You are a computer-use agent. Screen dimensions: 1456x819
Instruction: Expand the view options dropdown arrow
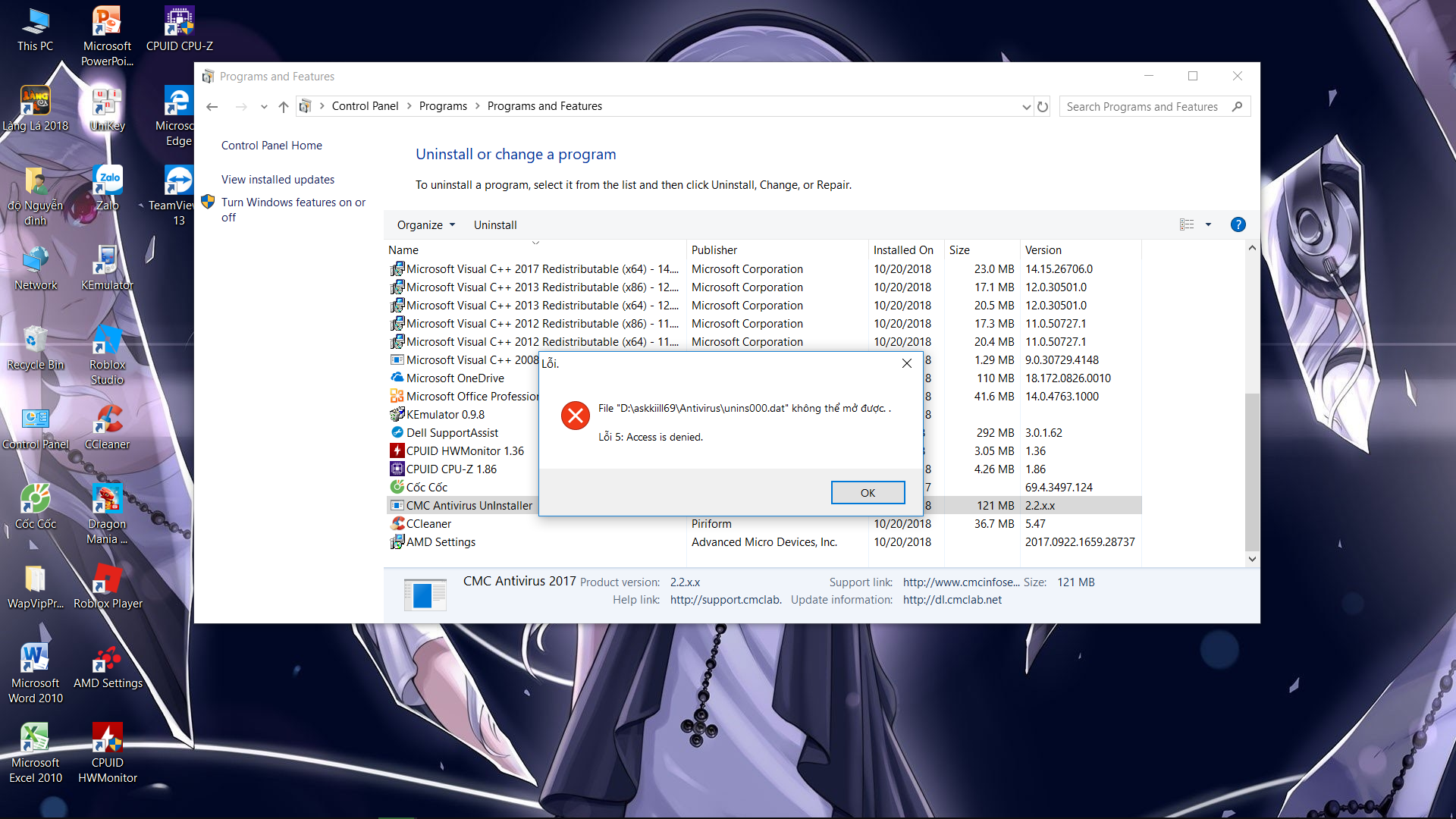(x=1208, y=224)
